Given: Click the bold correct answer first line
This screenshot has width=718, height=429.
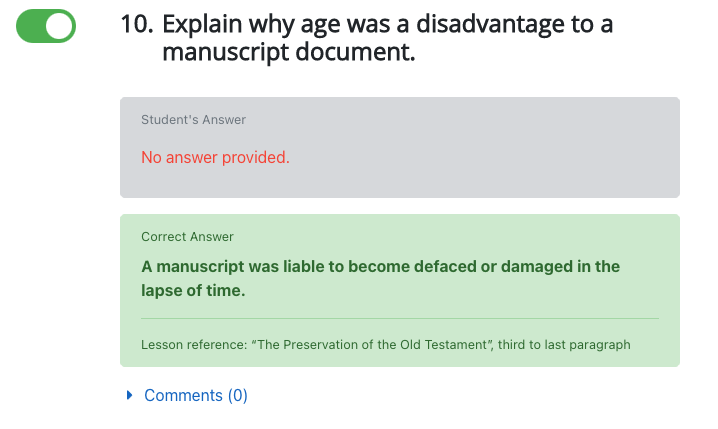Looking at the screenshot, I should (380, 267).
